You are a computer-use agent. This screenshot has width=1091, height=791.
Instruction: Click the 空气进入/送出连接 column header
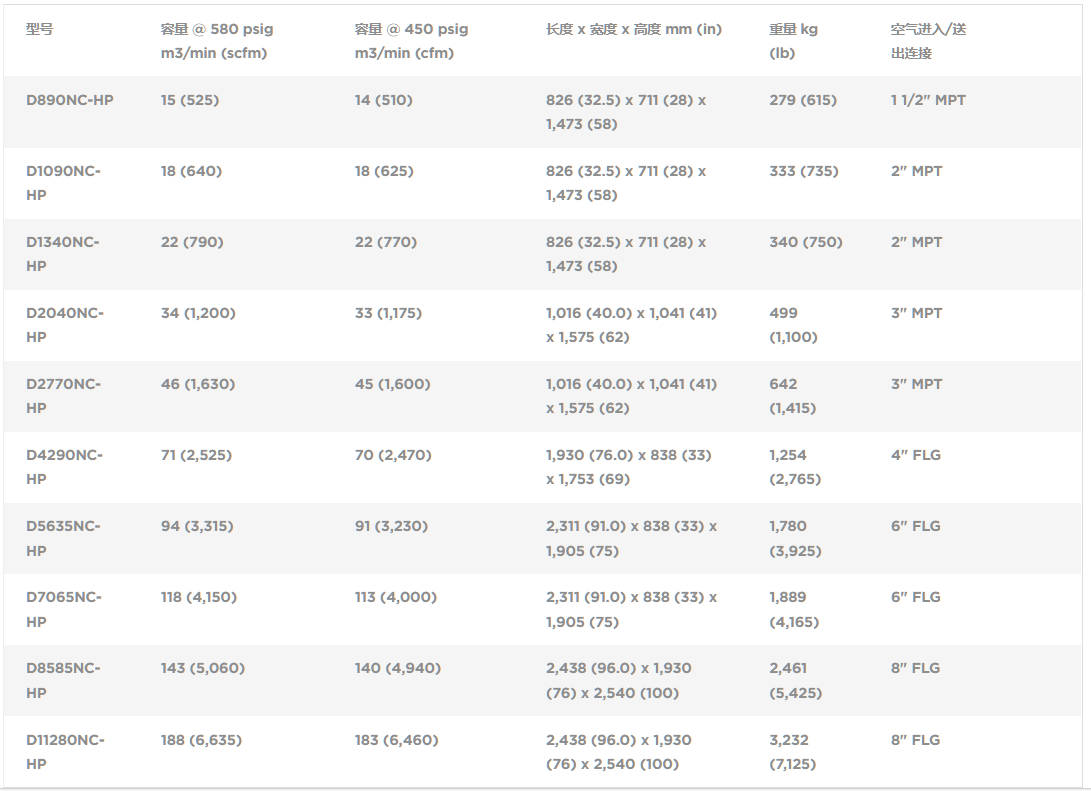(x=928, y=41)
